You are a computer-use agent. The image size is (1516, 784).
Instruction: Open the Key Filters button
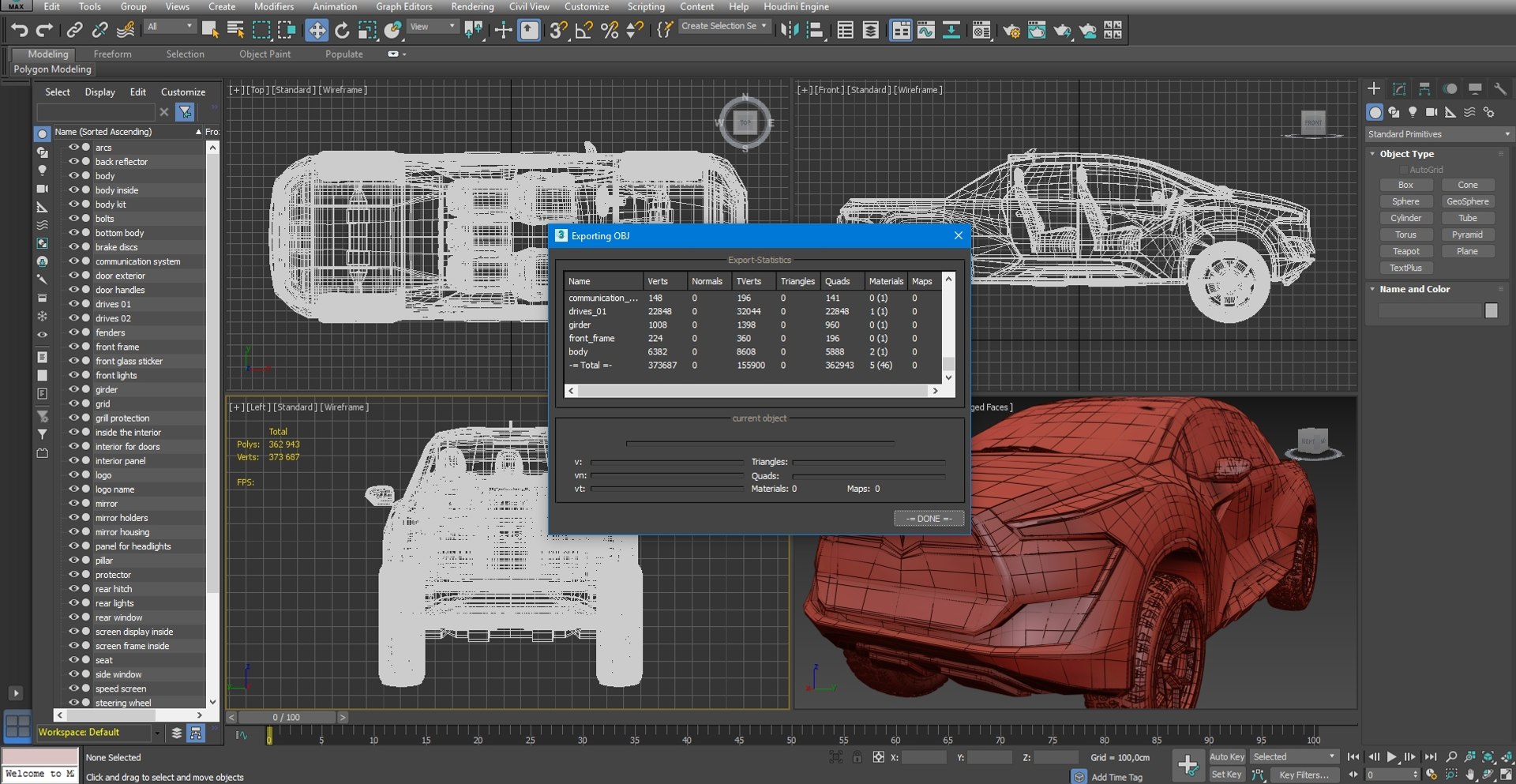pos(1304,775)
